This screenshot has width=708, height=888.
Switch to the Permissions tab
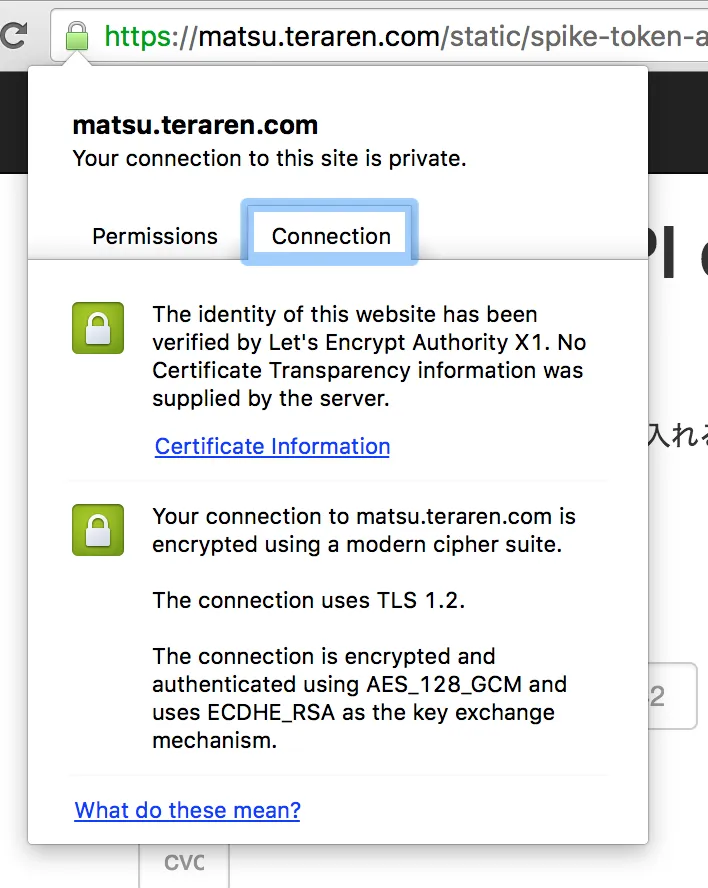tap(155, 236)
